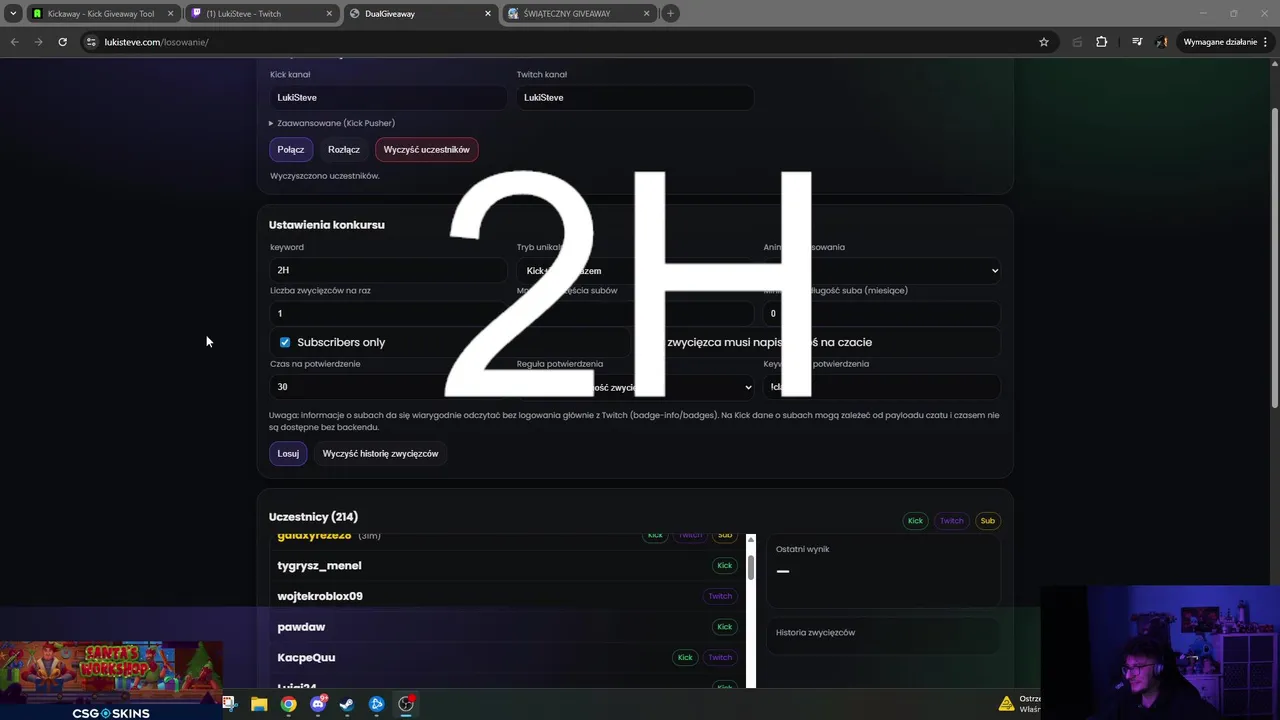Click the Wymagane działanie button
1280x720 pixels.
tap(1226, 42)
